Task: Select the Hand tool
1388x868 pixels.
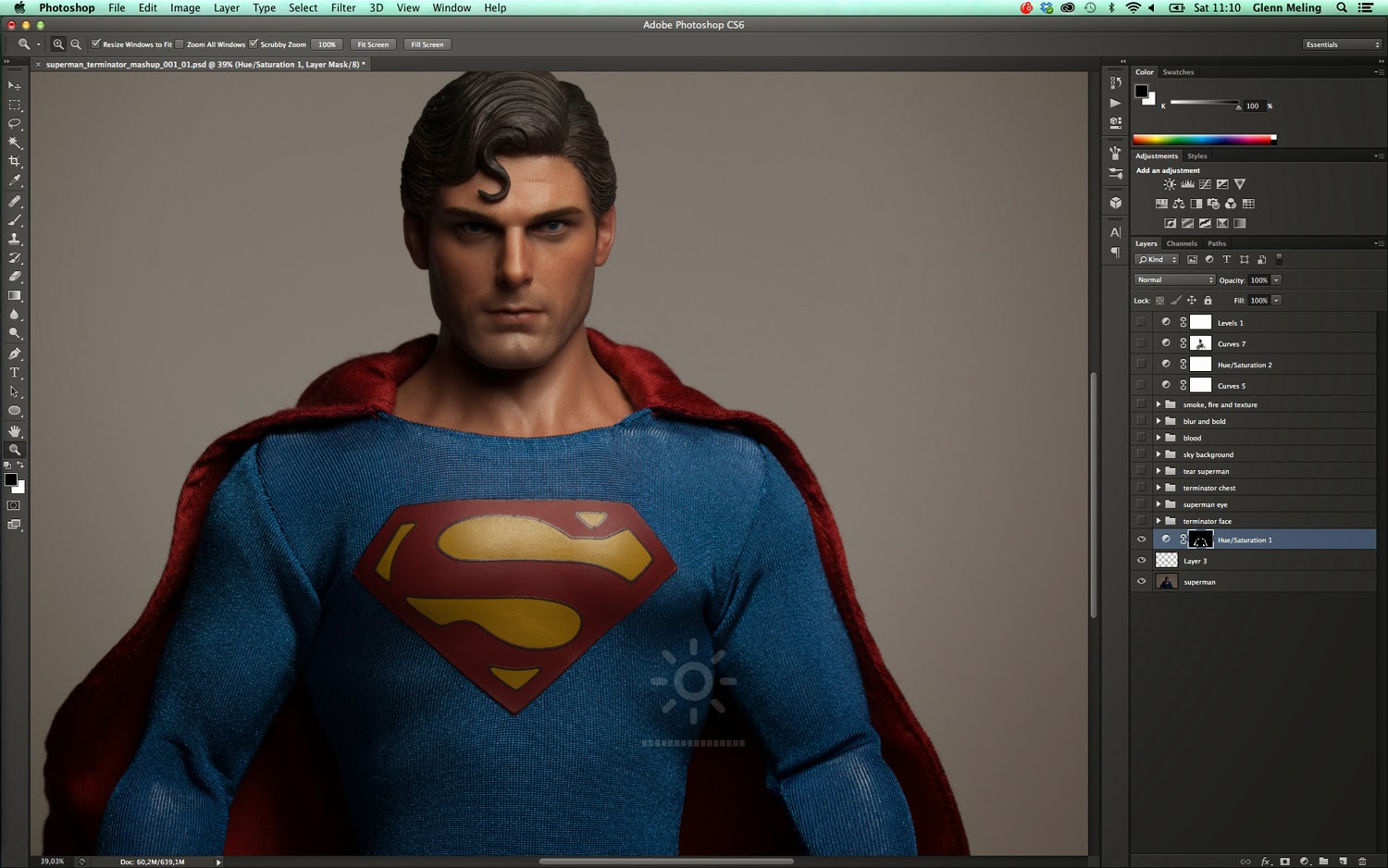Action: point(15,431)
